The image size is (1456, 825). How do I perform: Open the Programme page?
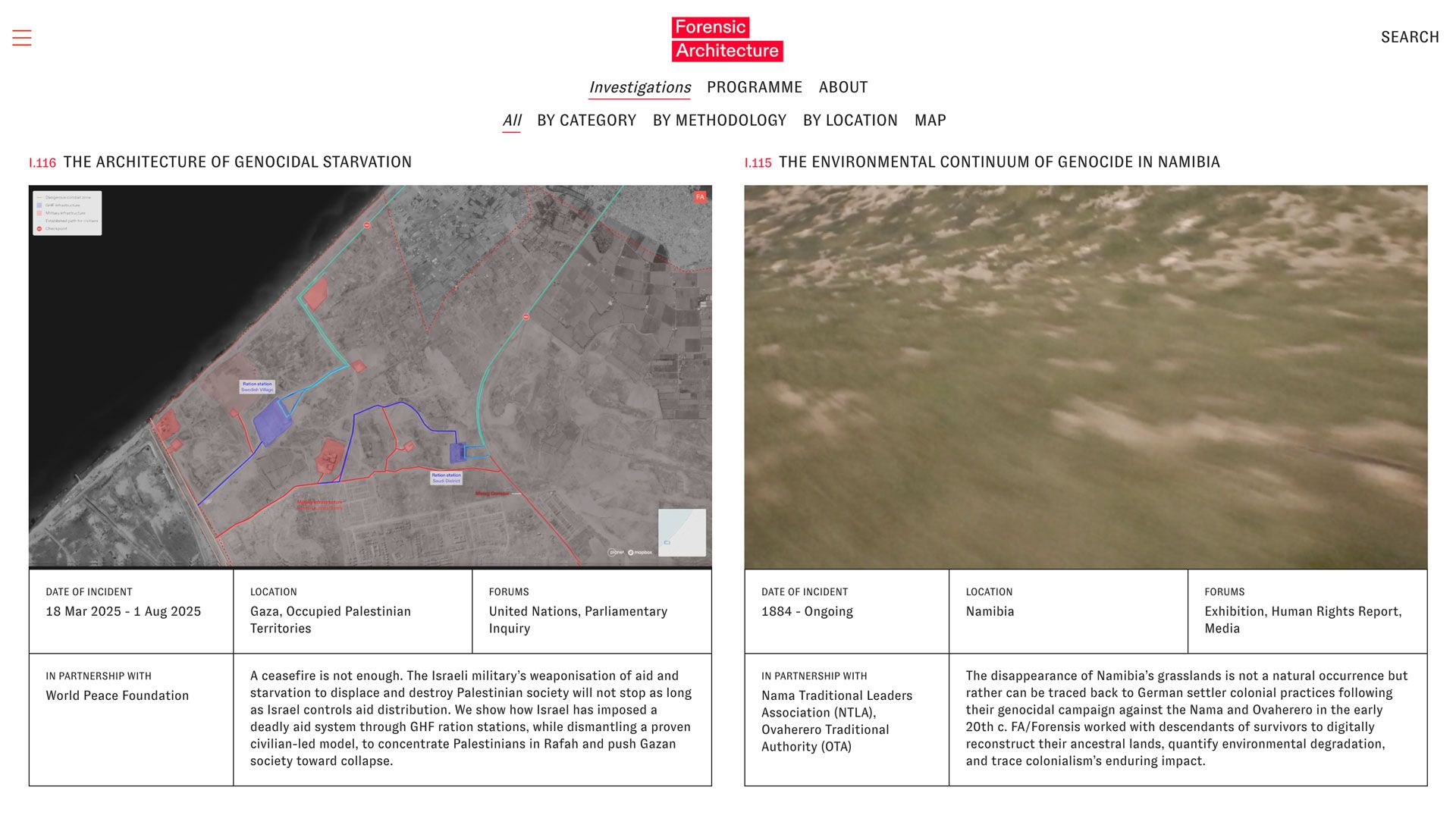(754, 87)
